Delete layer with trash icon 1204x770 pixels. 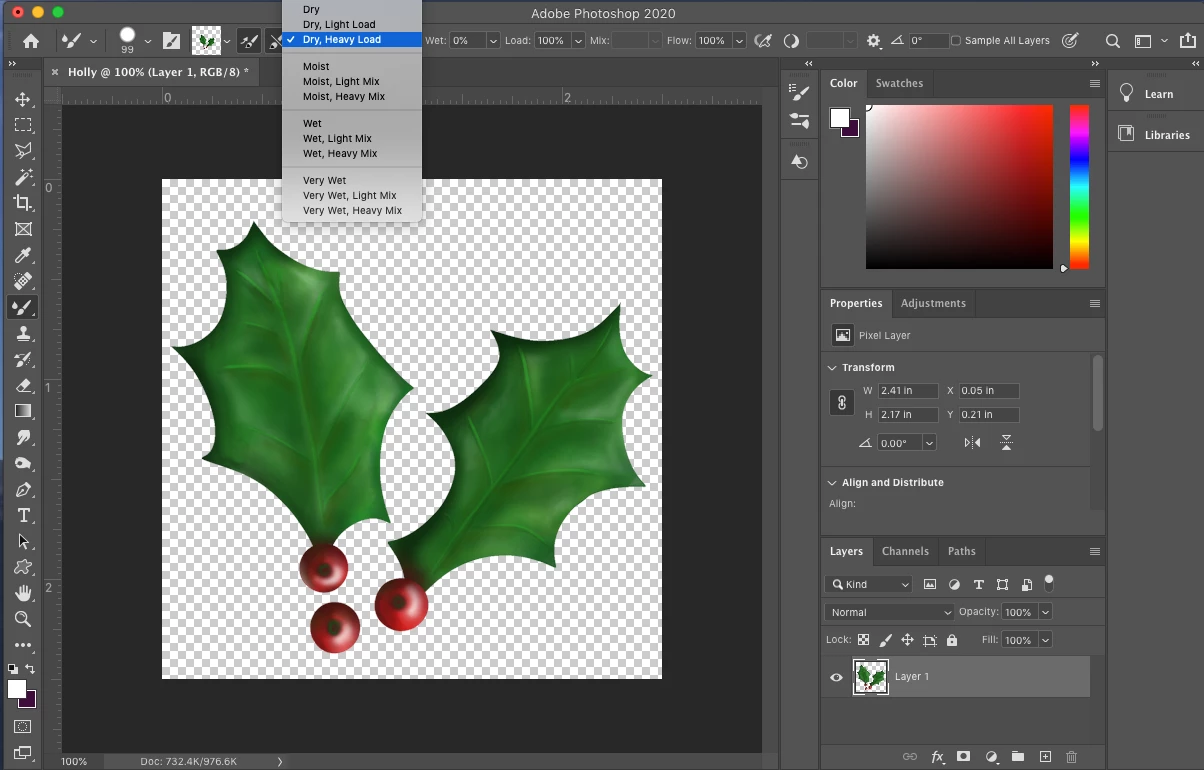pyautogui.click(x=1072, y=757)
